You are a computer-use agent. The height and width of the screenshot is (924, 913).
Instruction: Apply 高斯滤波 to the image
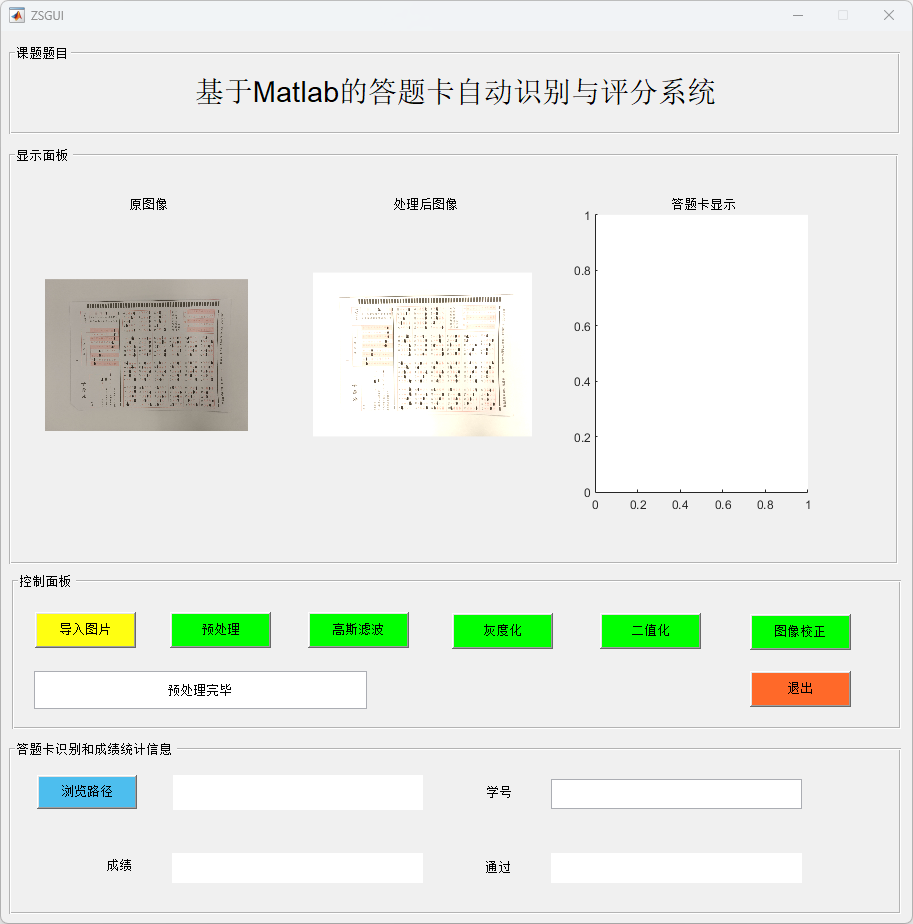(x=358, y=630)
